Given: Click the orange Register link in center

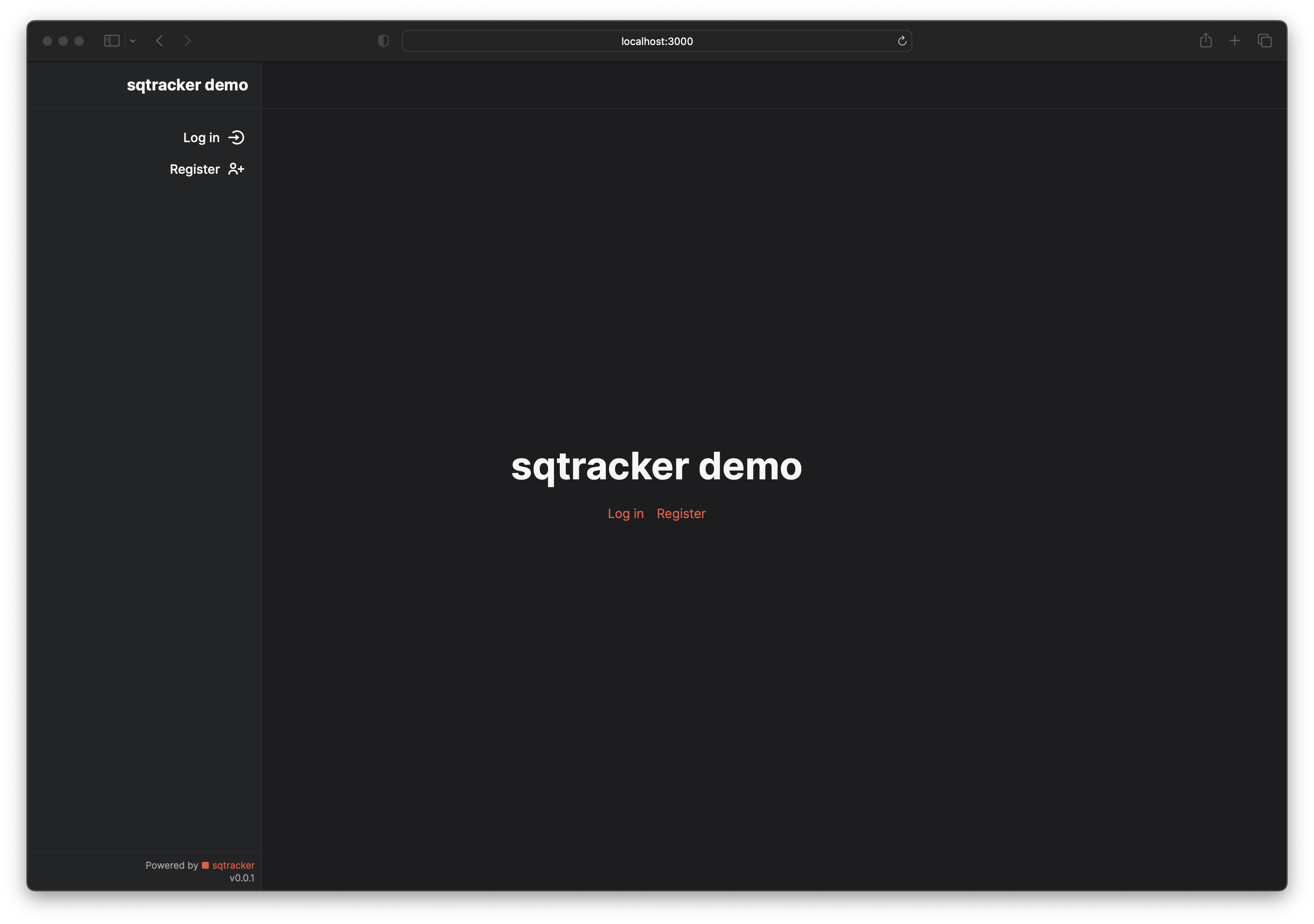Looking at the screenshot, I should pos(681,514).
